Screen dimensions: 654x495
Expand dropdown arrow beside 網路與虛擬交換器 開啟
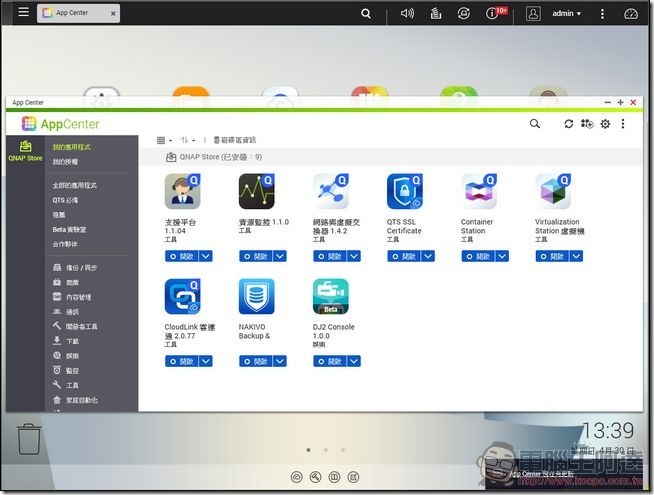(354, 256)
